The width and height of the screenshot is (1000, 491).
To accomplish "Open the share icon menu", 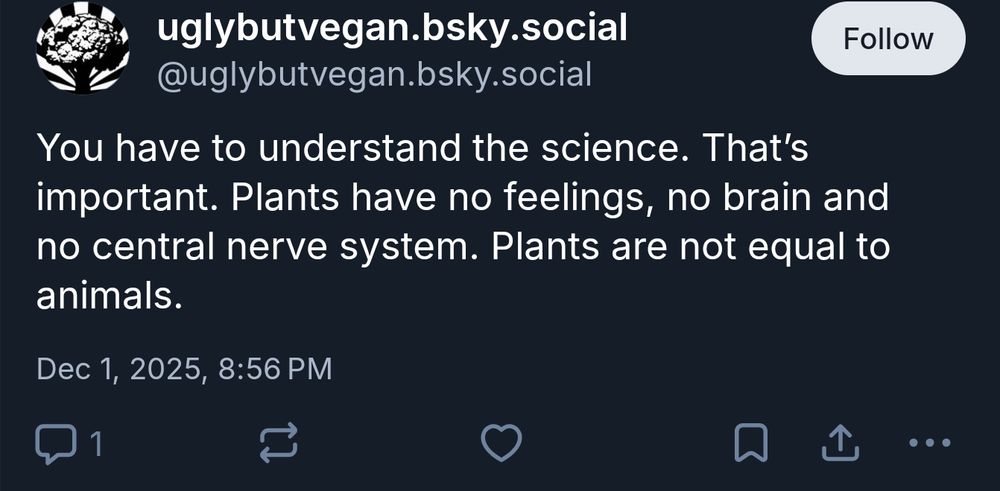I will click(x=841, y=443).
